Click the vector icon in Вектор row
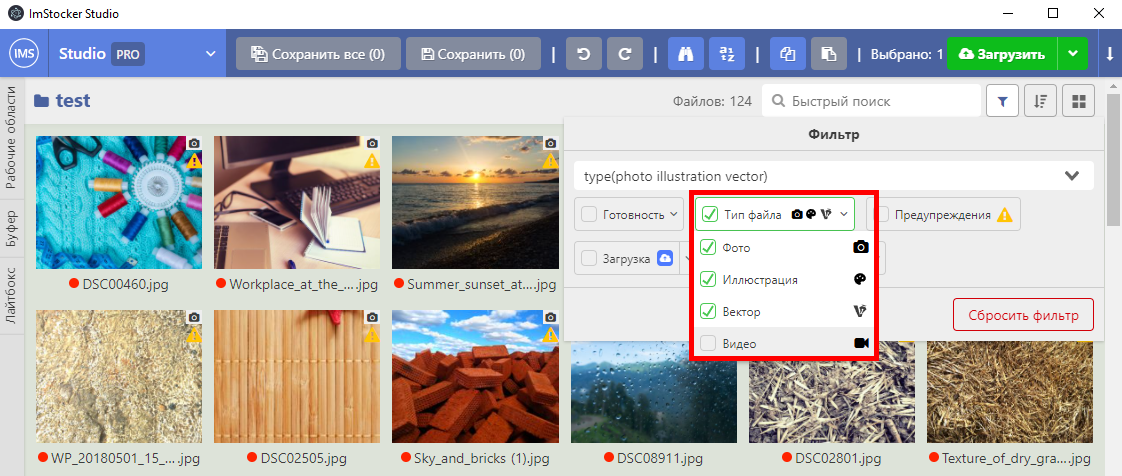The height and width of the screenshot is (476, 1122). point(861,311)
